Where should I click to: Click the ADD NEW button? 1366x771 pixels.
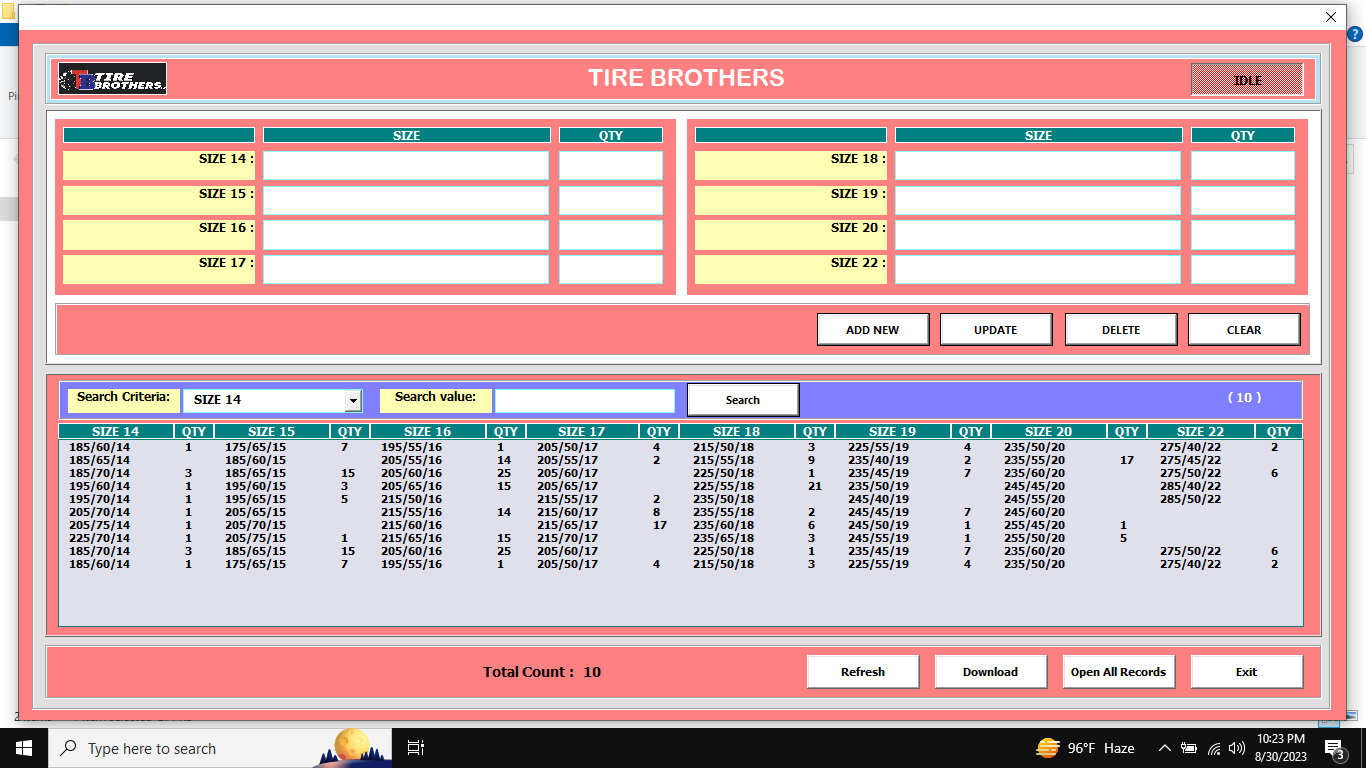pos(872,330)
